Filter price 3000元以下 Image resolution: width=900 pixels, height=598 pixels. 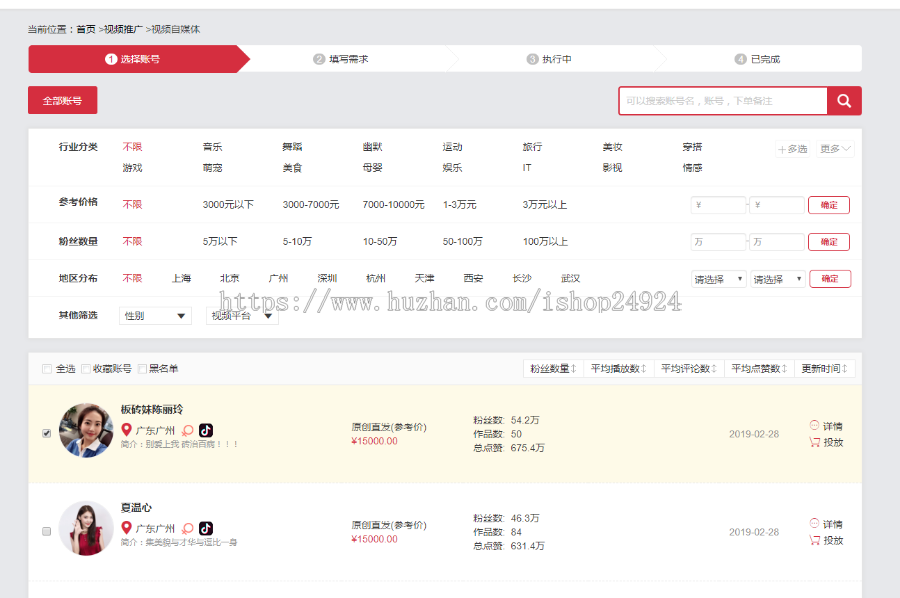(x=228, y=204)
